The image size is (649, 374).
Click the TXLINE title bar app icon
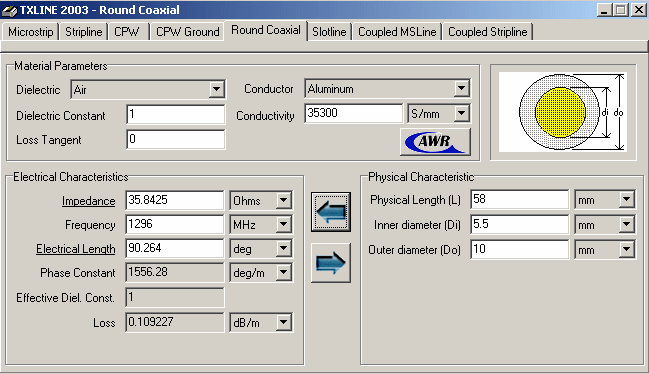10,10
